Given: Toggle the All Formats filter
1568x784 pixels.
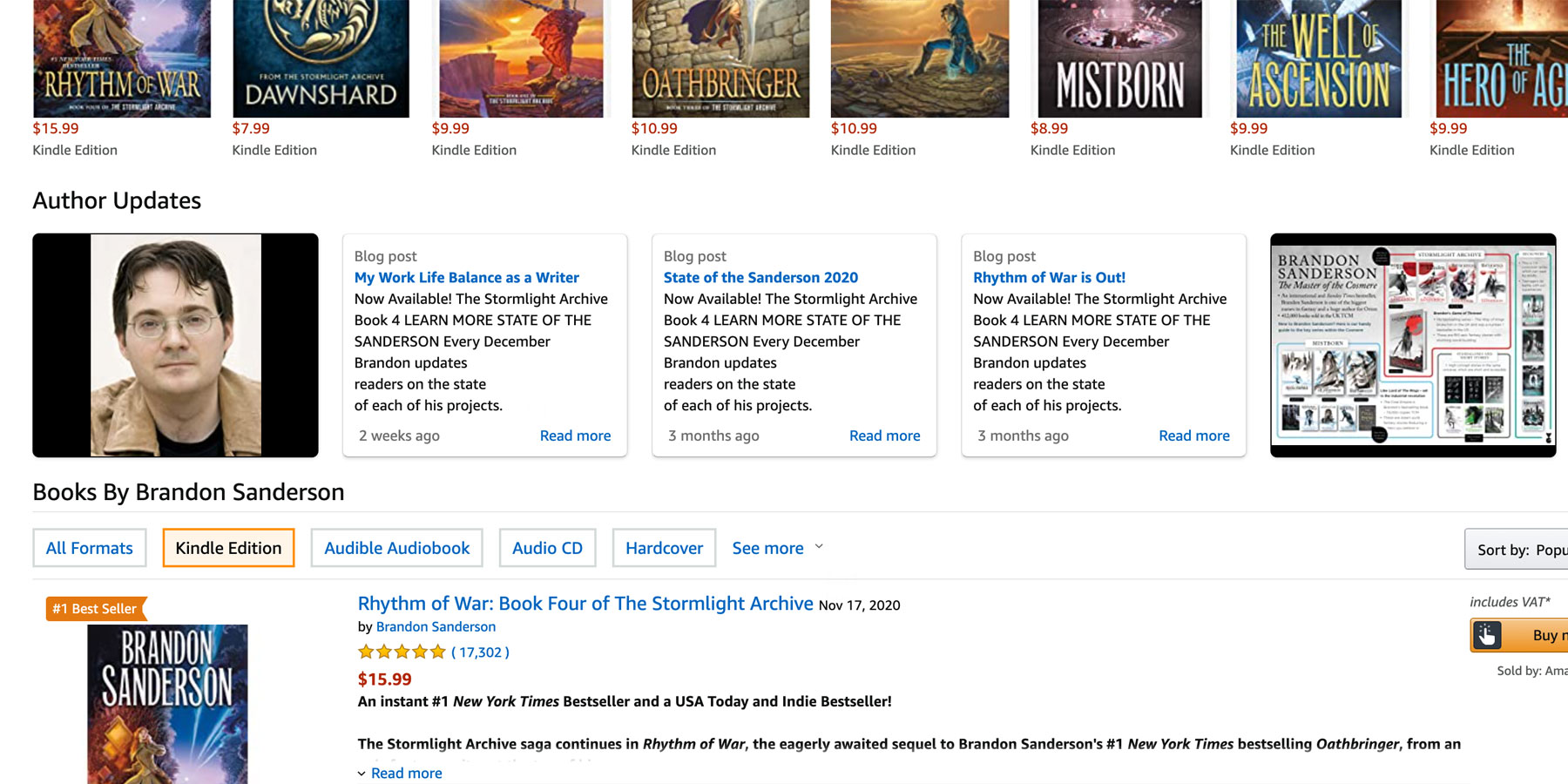Looking at the screenshot, I should click(x=89, y=548).
